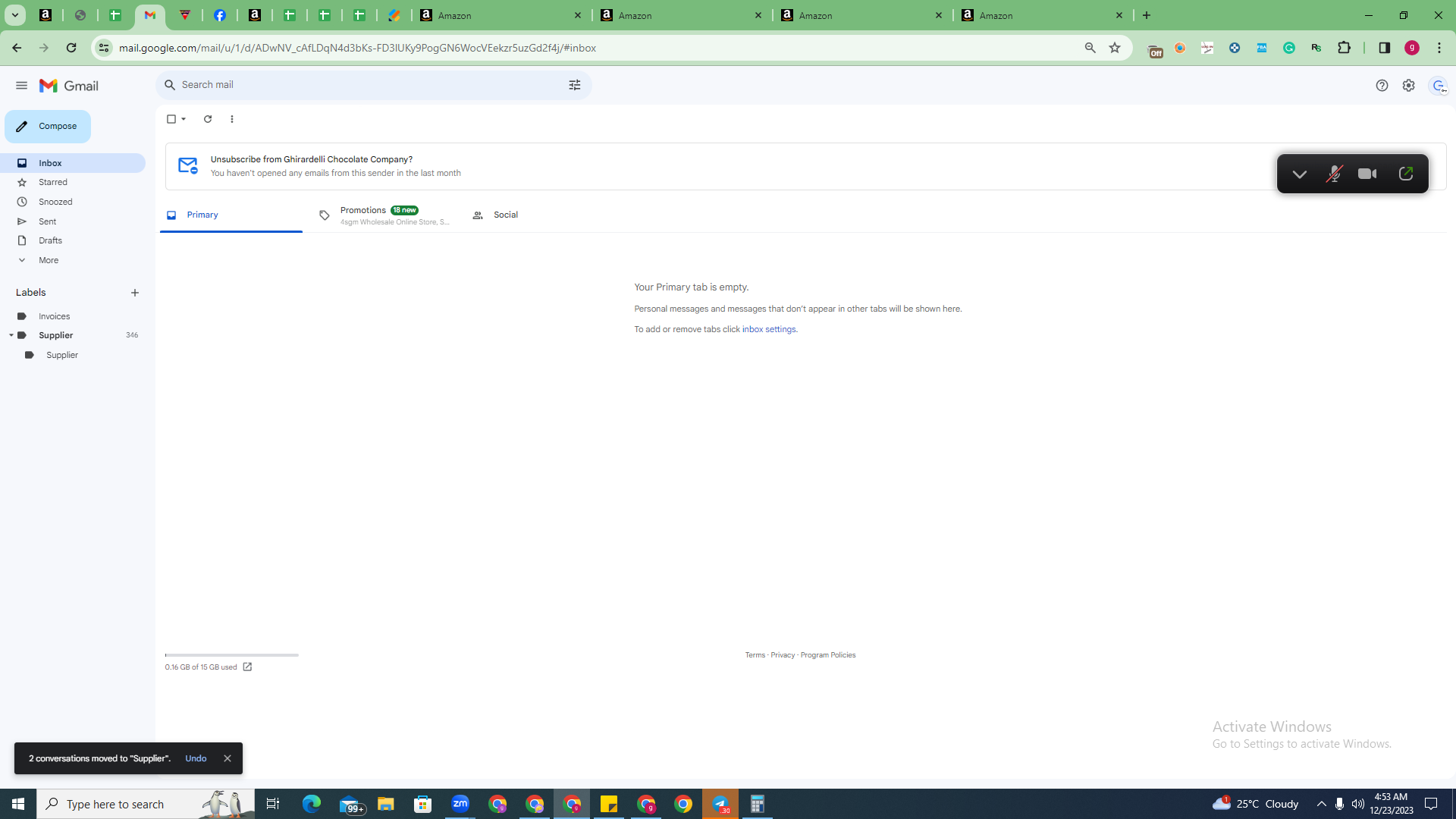Show hidden system tray icons
The width and height of the screenshot is (1456, 819).
(1322, 804)
